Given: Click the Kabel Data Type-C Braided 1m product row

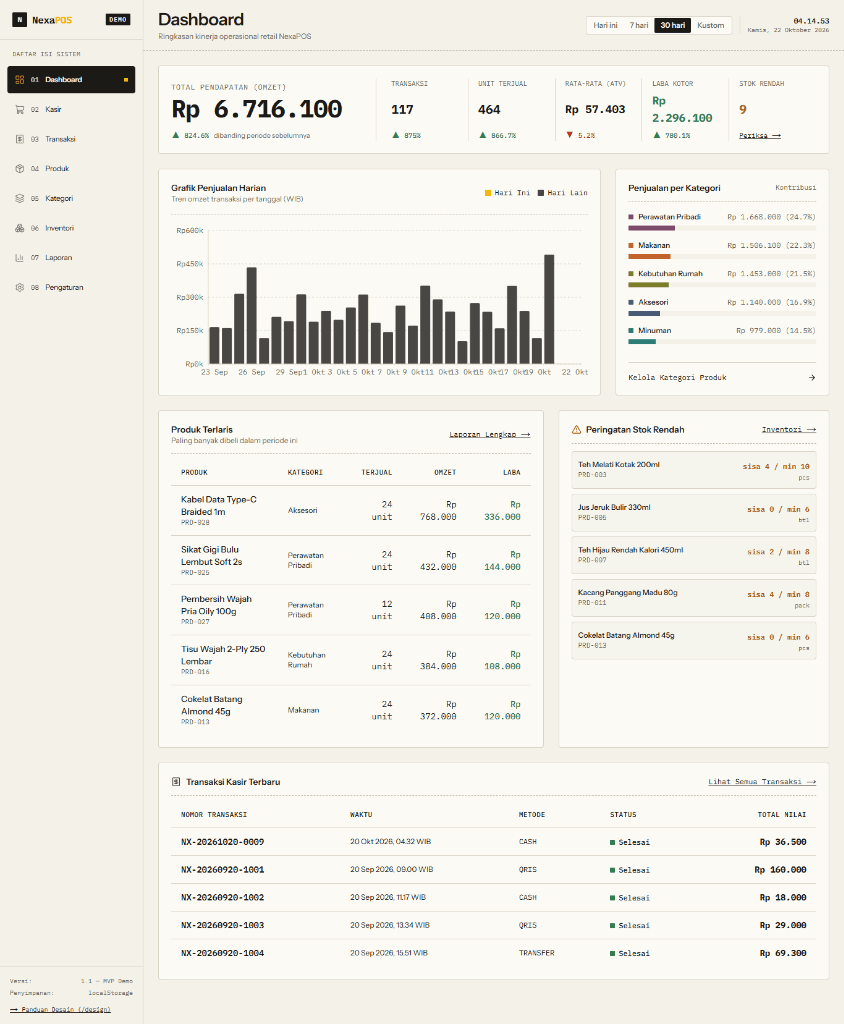Looking at the screenshot, I should (x=351, y=511).
